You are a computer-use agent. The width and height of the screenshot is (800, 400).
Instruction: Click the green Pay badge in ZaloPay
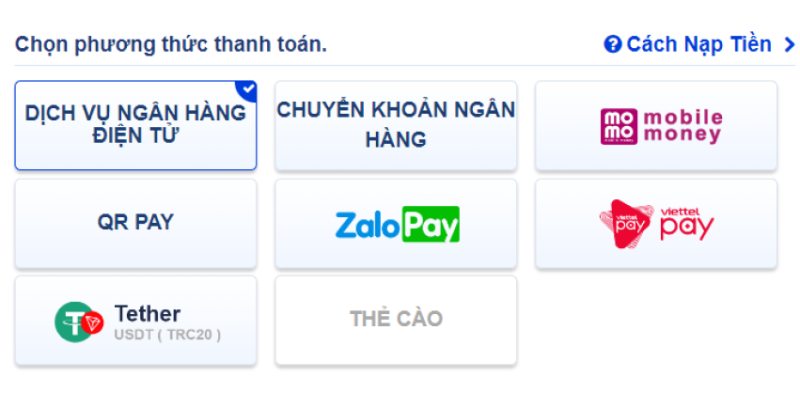pyautogui.click(x=430, y=224)
